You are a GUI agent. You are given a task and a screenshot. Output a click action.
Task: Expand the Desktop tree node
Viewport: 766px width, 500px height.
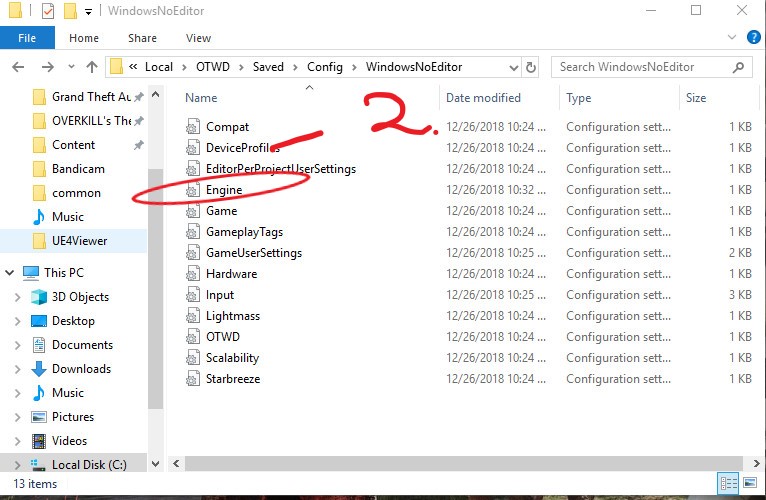coord(18,321)
